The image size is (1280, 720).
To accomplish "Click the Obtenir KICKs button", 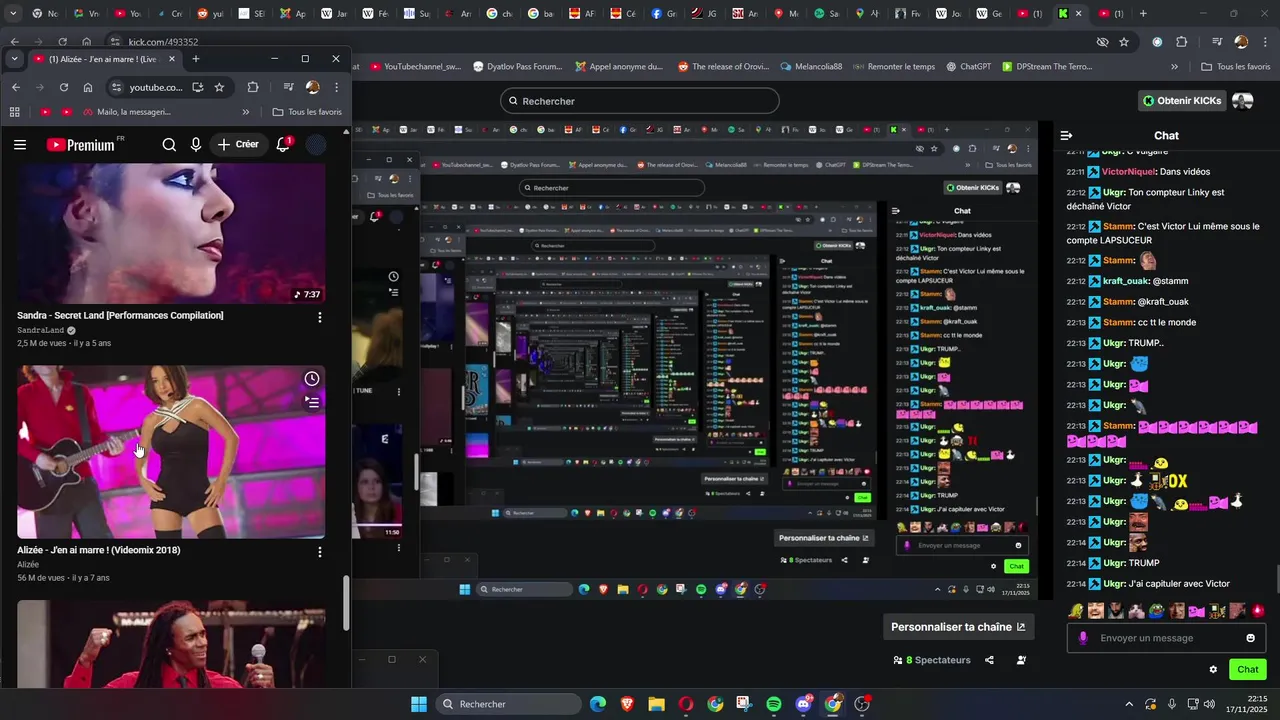I will tap(1183, 101).
